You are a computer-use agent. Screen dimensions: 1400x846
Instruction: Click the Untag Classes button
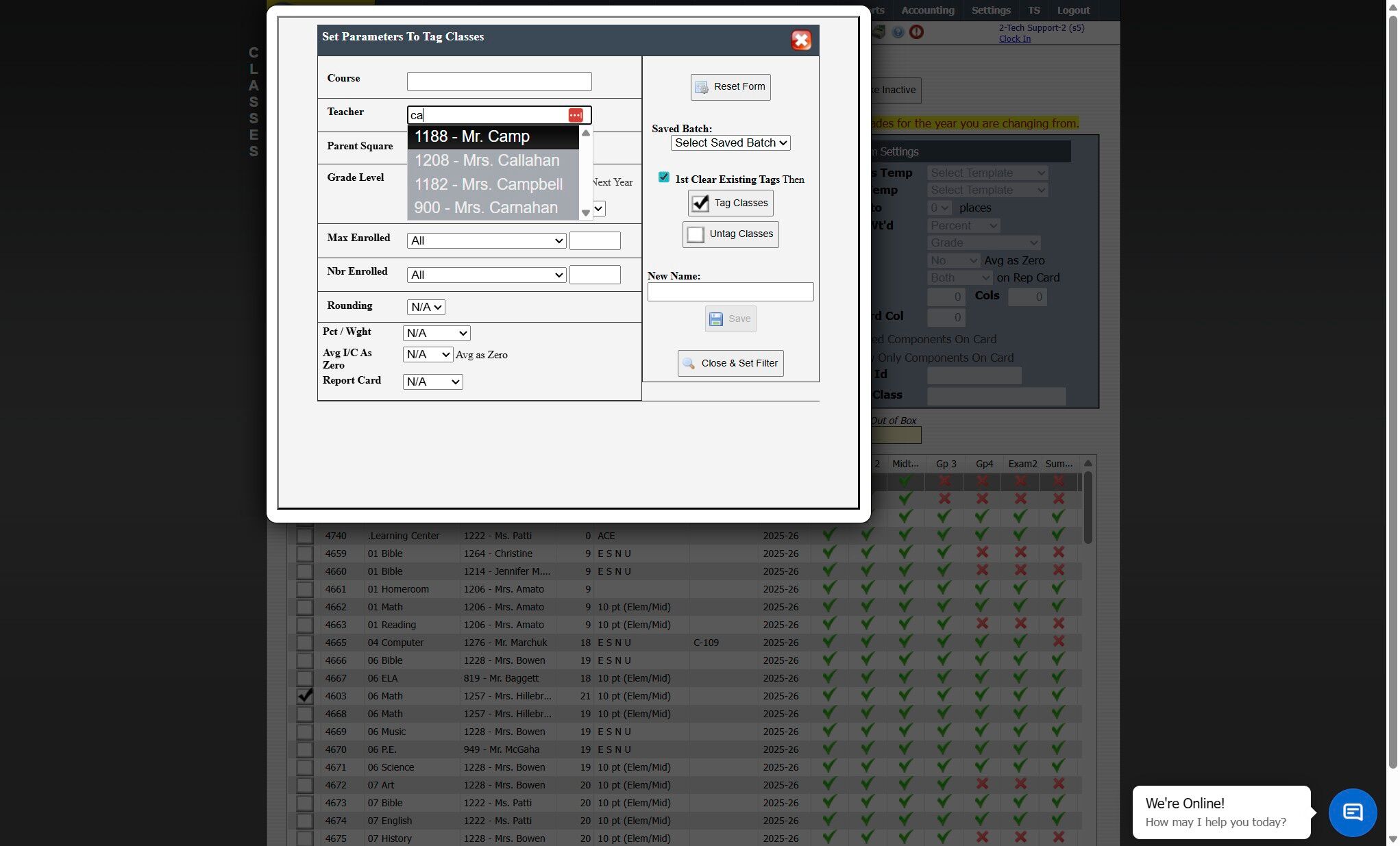point(730,234)
